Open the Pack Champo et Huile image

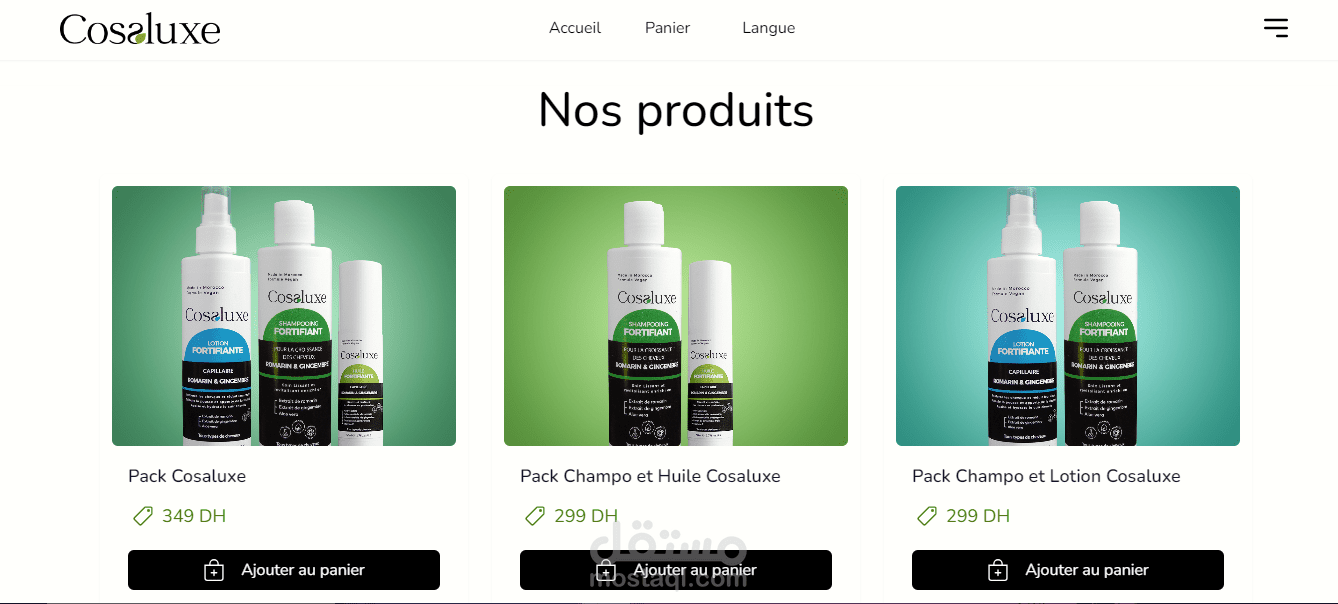tap(676, 316)
